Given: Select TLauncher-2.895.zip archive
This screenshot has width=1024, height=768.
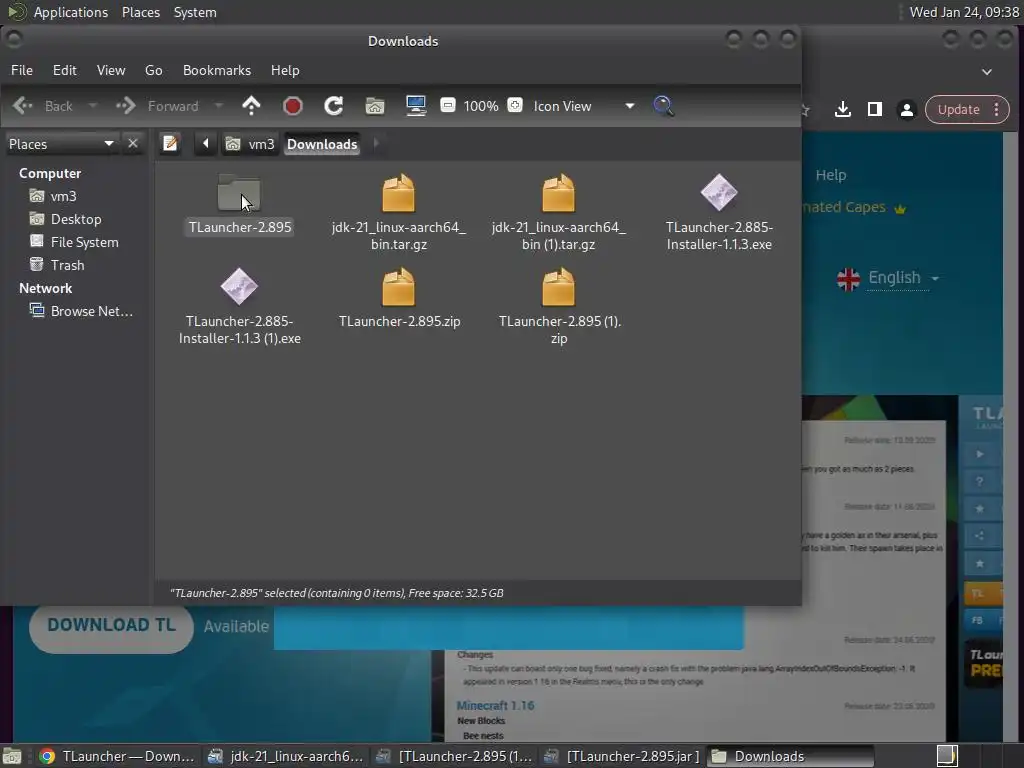Looking at the screenshot, I should 399,297.
